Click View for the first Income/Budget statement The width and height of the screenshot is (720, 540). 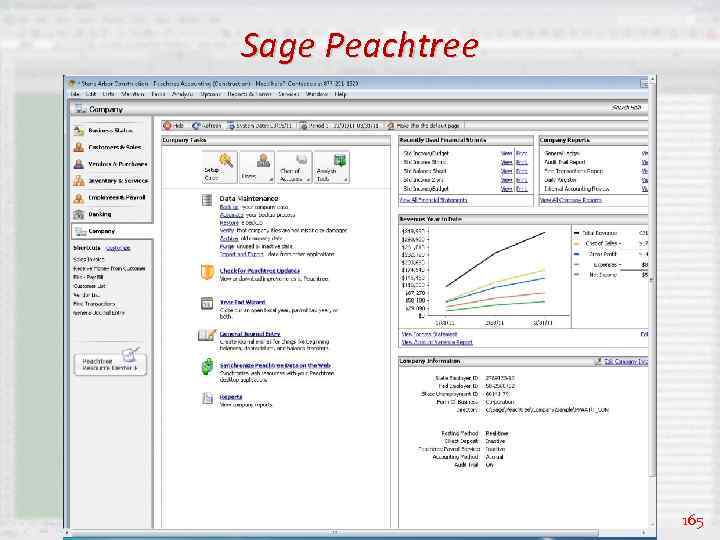506,153
